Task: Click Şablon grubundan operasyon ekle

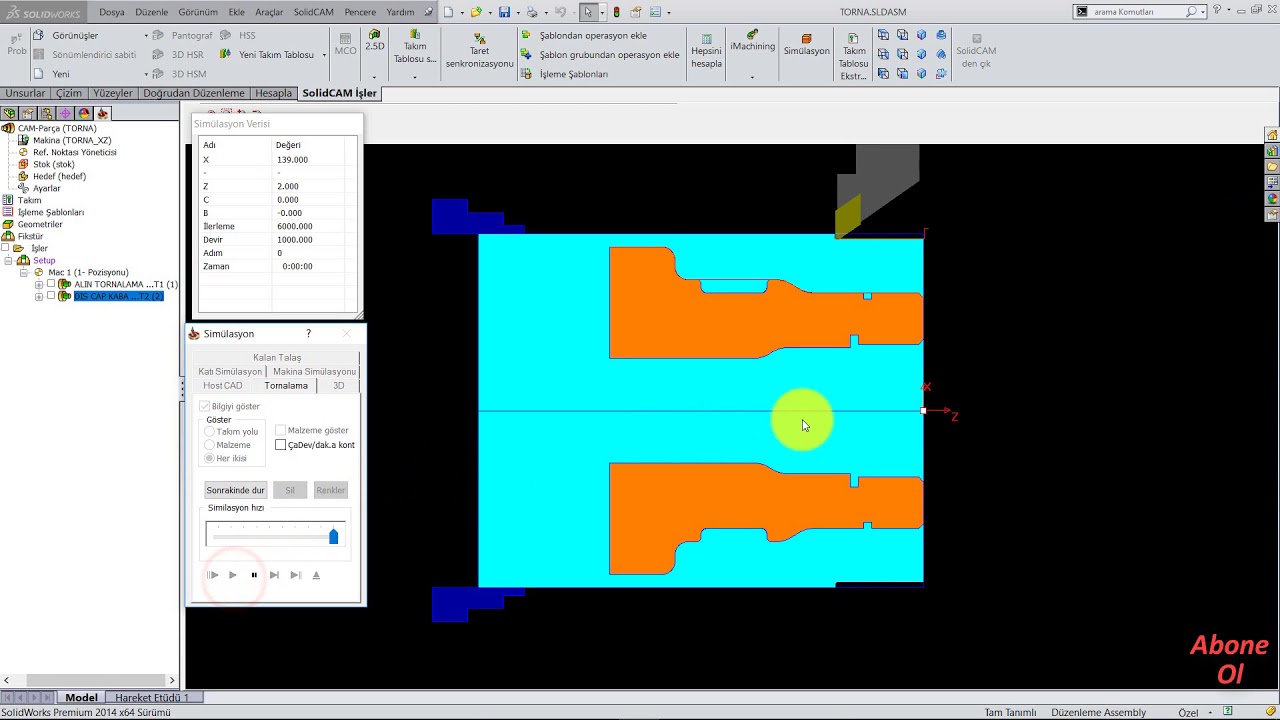Action: point(600,54)
